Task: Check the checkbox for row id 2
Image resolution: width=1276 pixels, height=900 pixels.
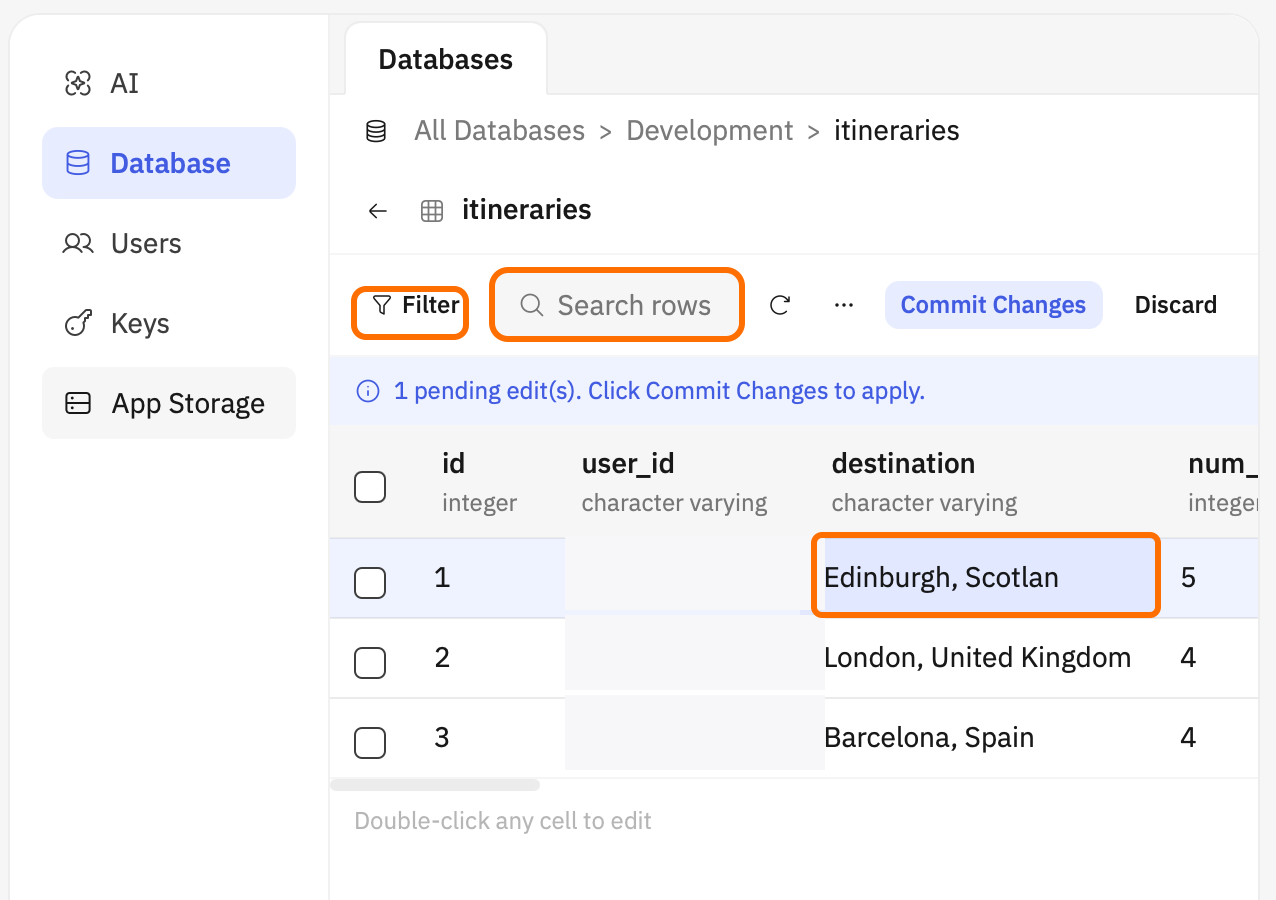Action: 370,662
